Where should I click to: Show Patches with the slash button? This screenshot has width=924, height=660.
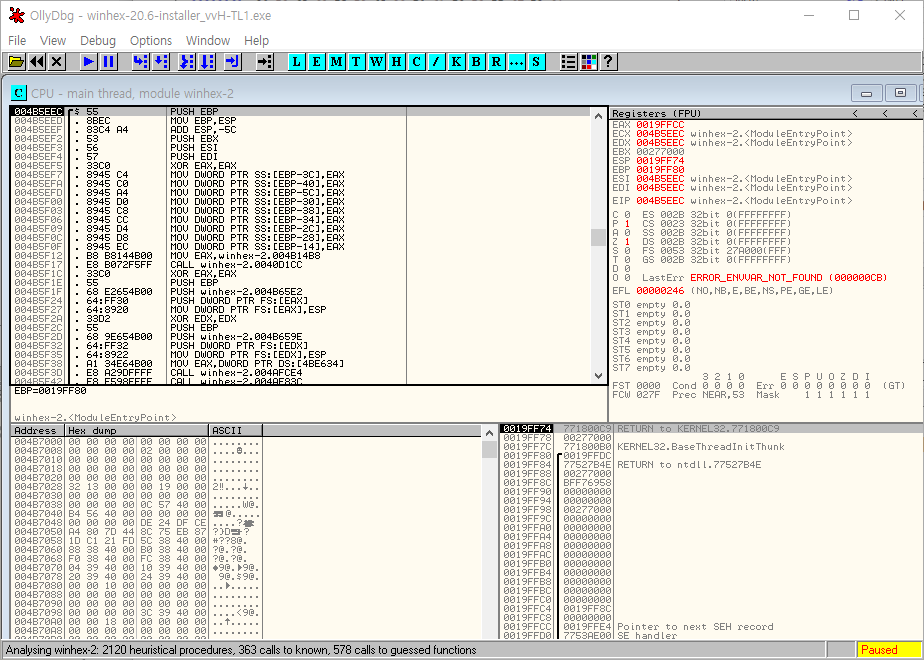coord(437,61)
